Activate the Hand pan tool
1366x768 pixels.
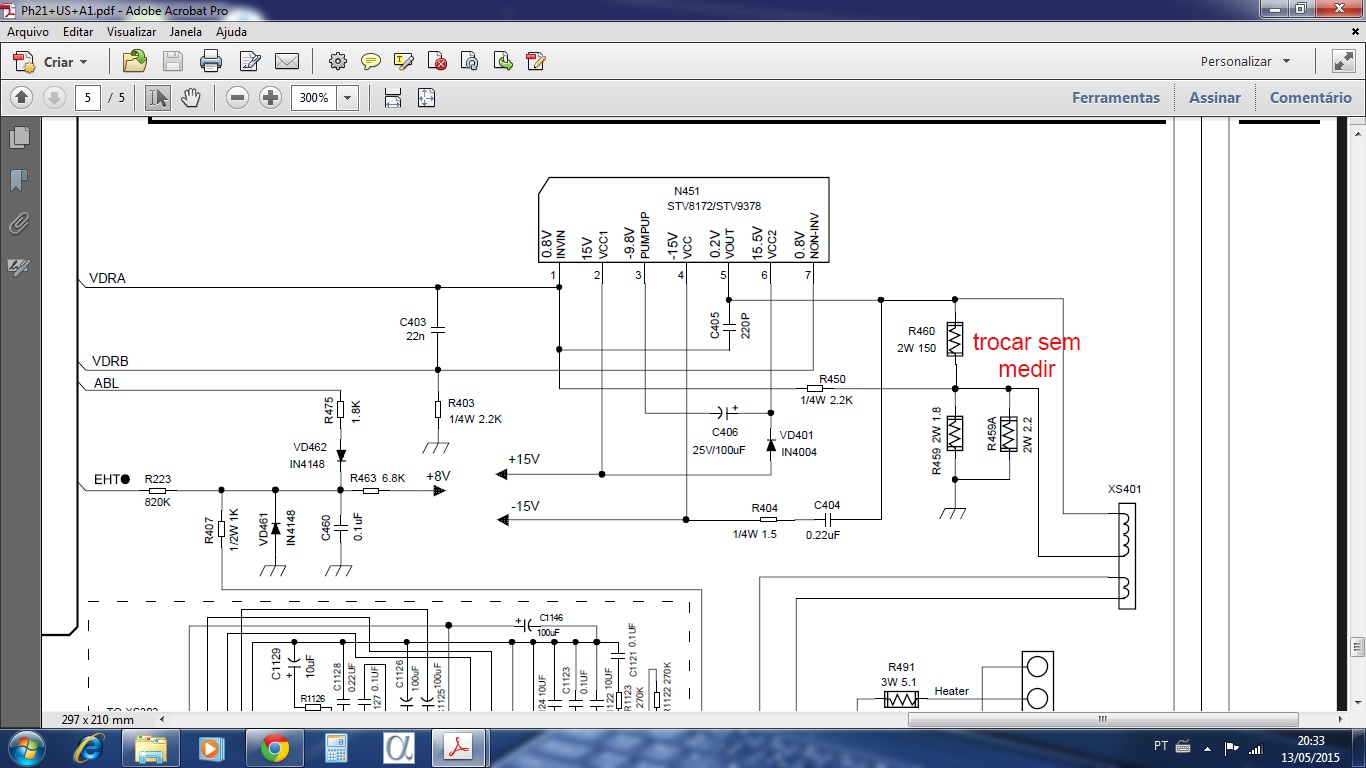pyautogui.click(x=191, y=97)
